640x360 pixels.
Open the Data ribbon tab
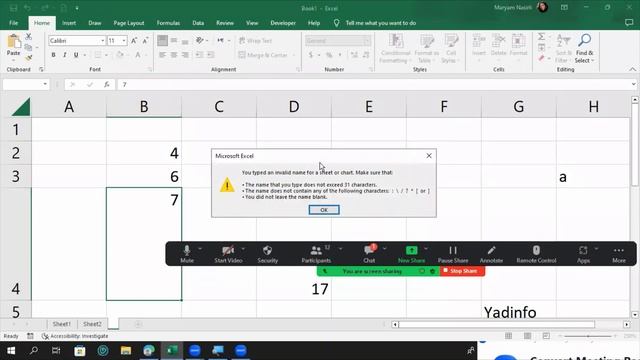(198, 23)
